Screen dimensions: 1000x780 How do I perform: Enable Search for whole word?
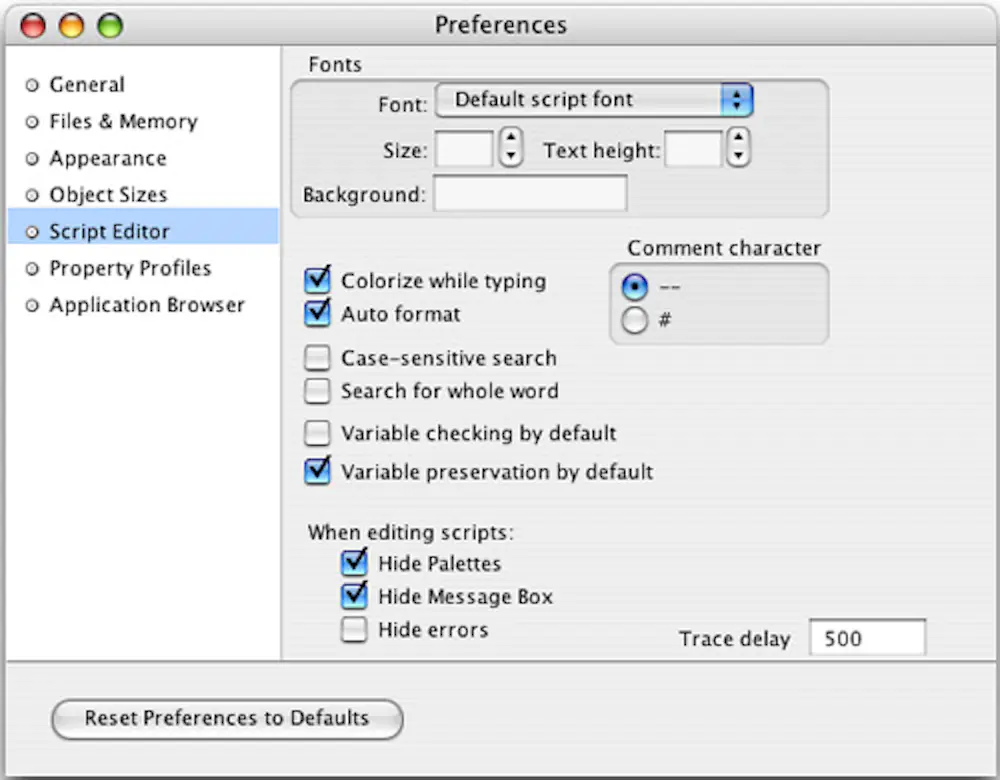(x=317, y=391)
